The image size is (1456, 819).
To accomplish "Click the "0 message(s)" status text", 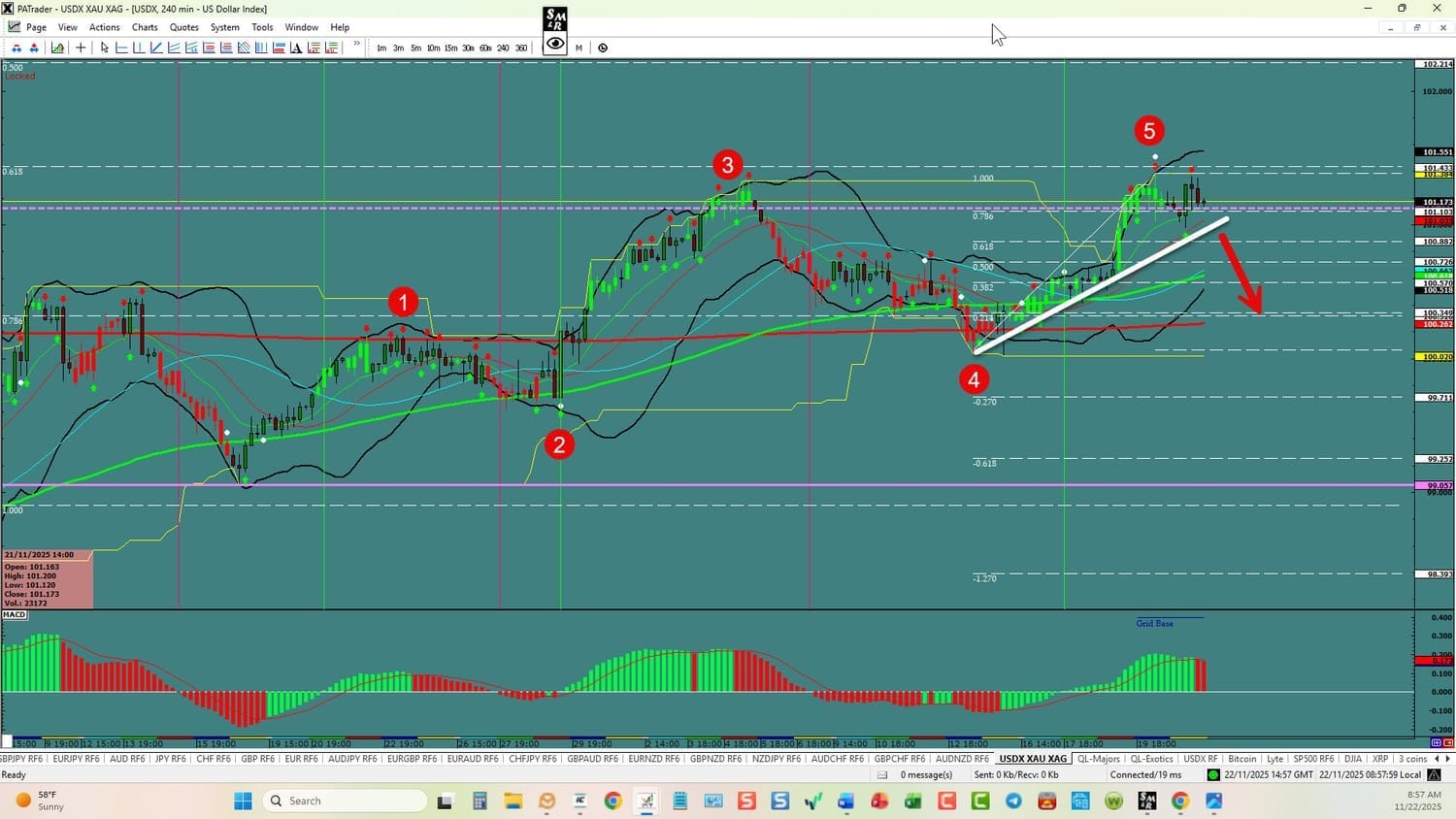I will [926, 775].
